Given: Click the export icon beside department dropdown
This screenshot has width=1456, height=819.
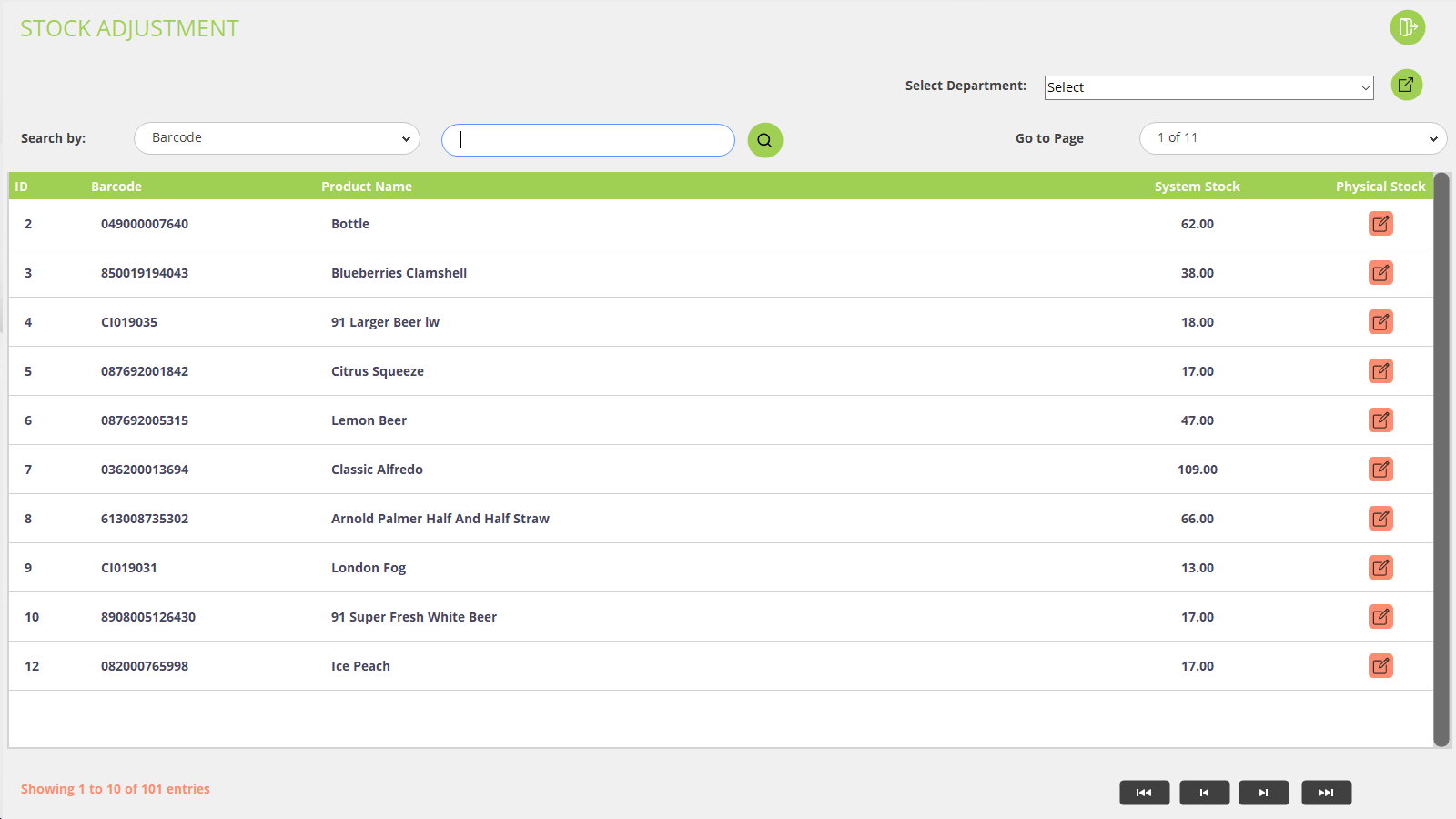Looking at the screenshot, I should [1406, 85].
